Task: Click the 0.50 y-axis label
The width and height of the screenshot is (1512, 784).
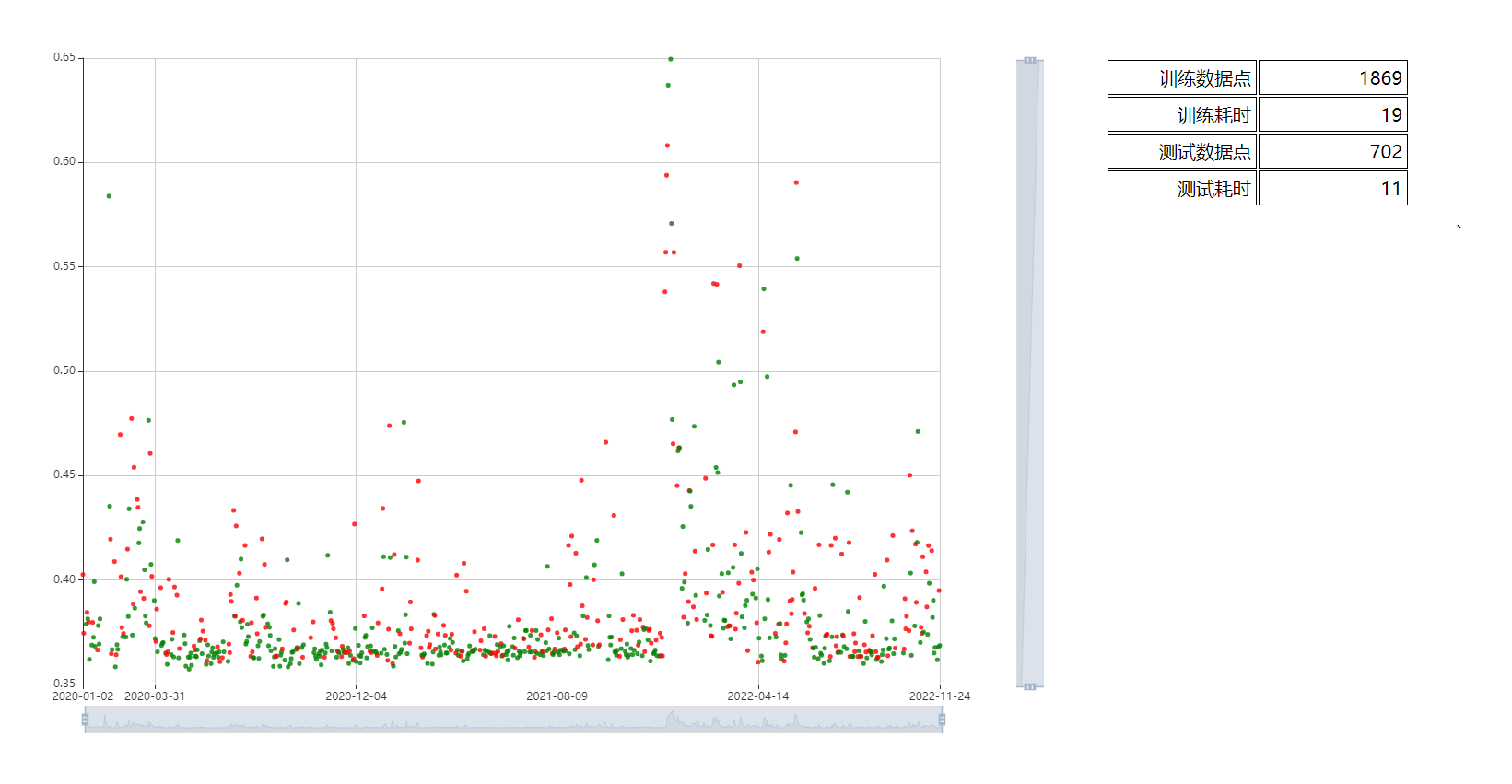Action: pyautogui.click(x=64, y=370)
